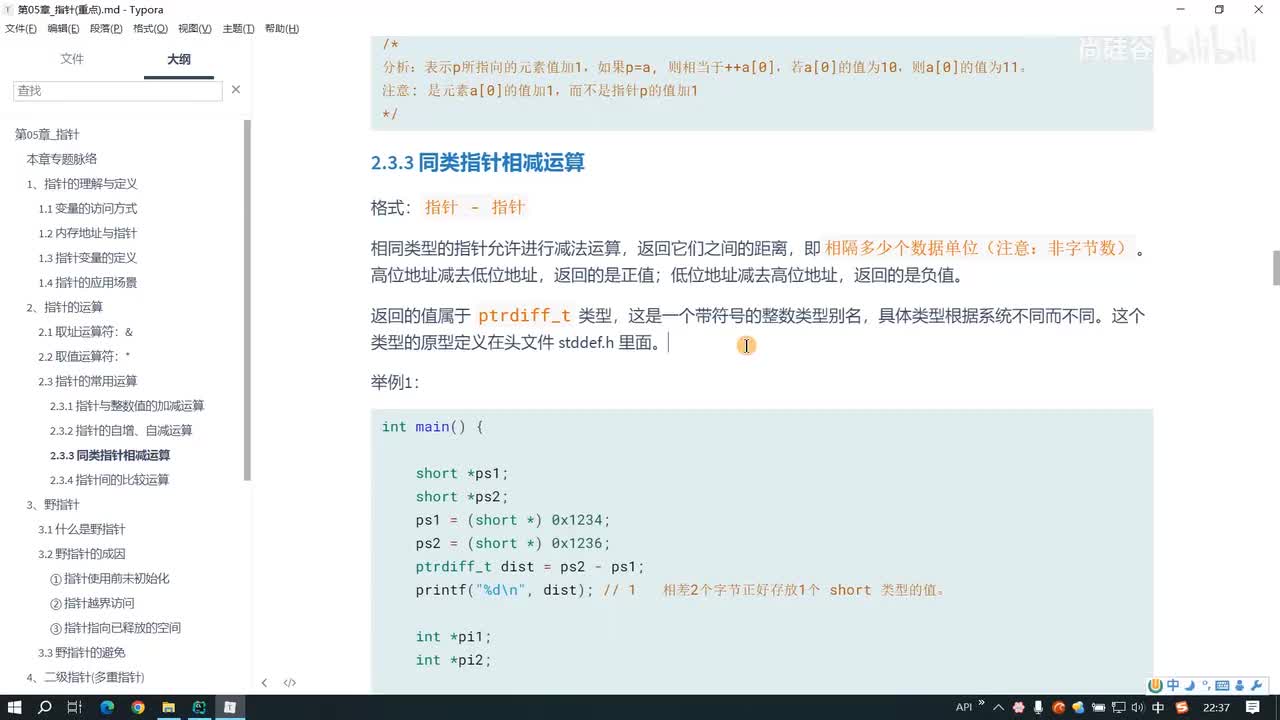Open the 视图(V) menu
Viewport: 1280px width, 720px height.
point(194,29)
